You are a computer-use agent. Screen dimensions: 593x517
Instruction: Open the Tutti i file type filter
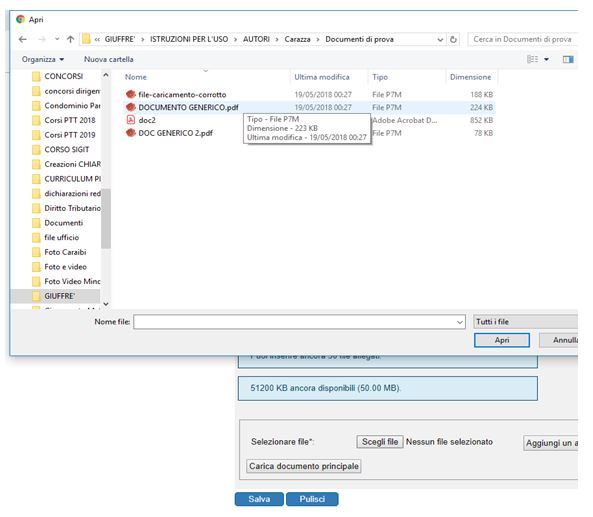coord(525,322)
